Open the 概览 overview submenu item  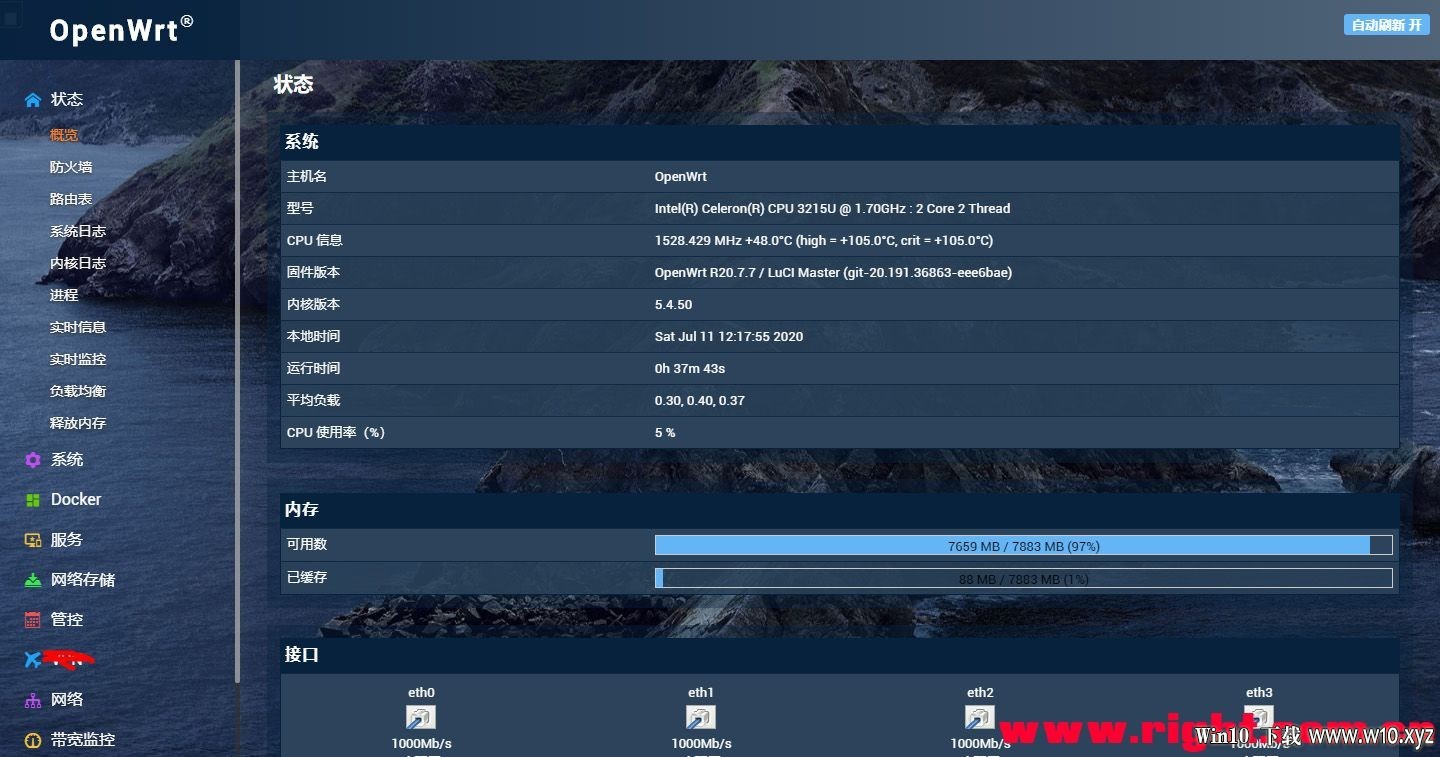point(64,135)
